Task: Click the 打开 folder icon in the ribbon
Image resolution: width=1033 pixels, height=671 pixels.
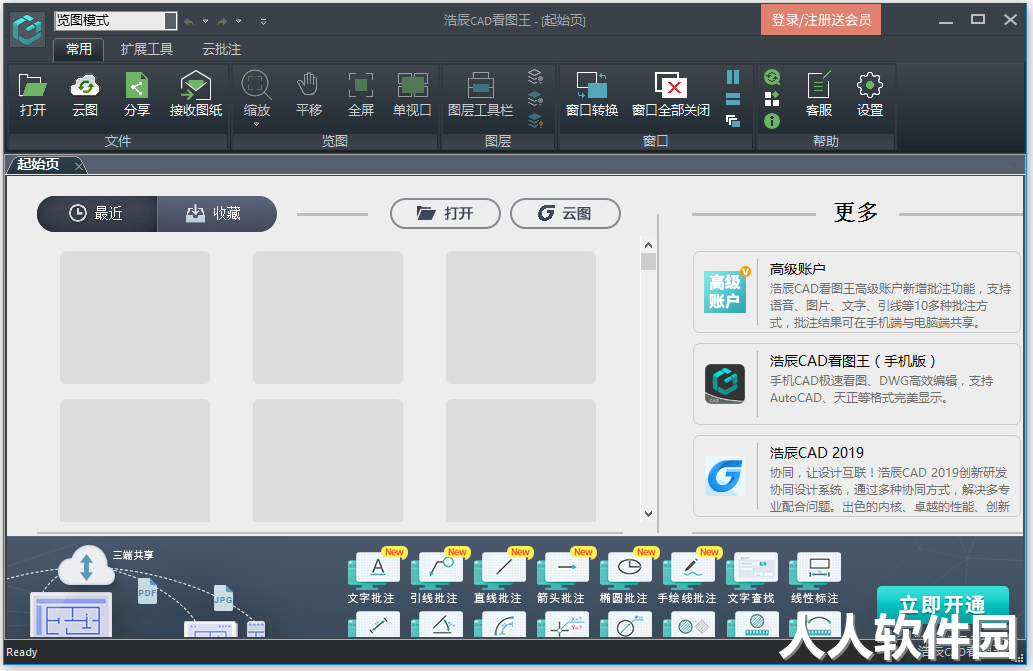Action: coord(32,86)
